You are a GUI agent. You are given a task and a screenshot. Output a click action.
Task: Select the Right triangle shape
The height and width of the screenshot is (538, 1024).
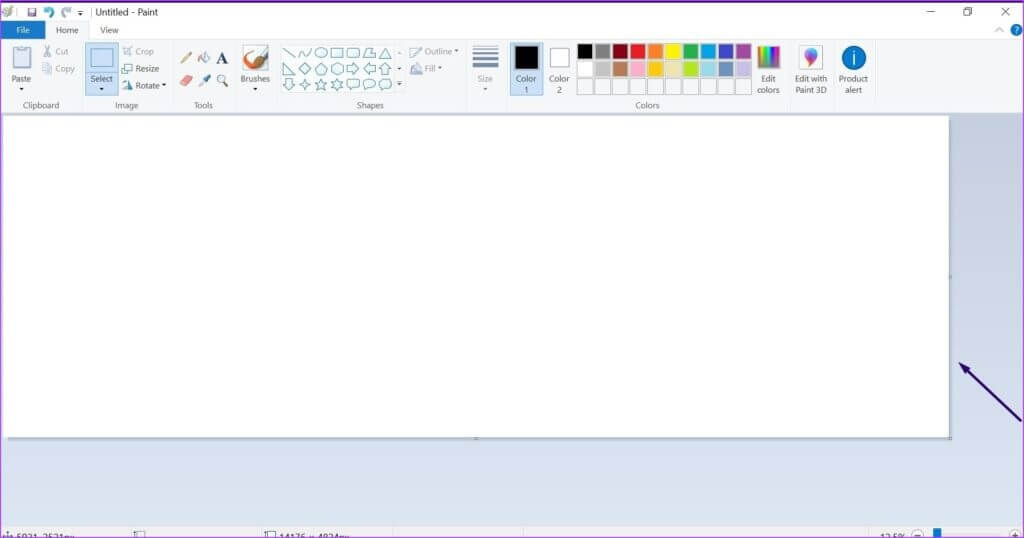coord(289,69)
